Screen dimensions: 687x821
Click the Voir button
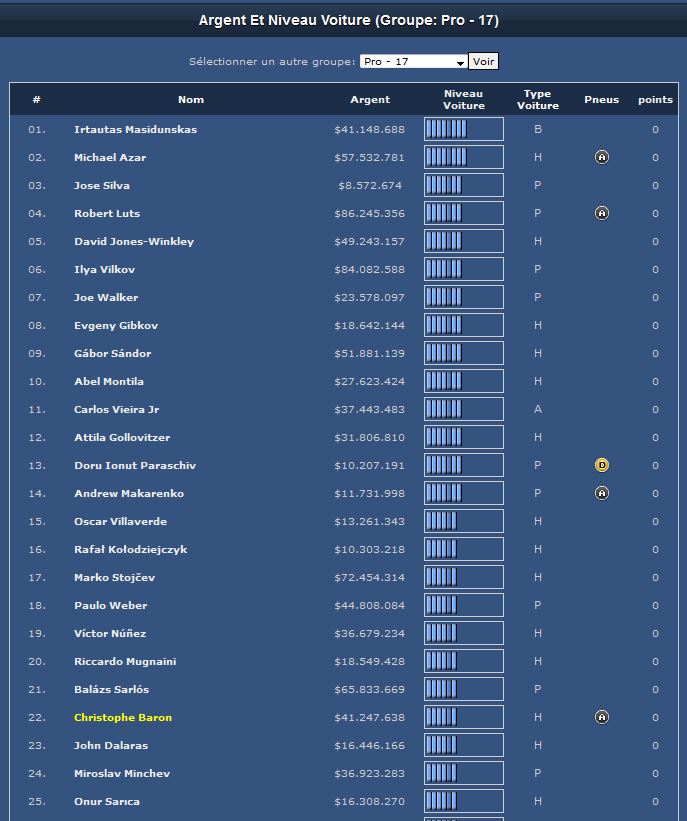click(483, 61)
